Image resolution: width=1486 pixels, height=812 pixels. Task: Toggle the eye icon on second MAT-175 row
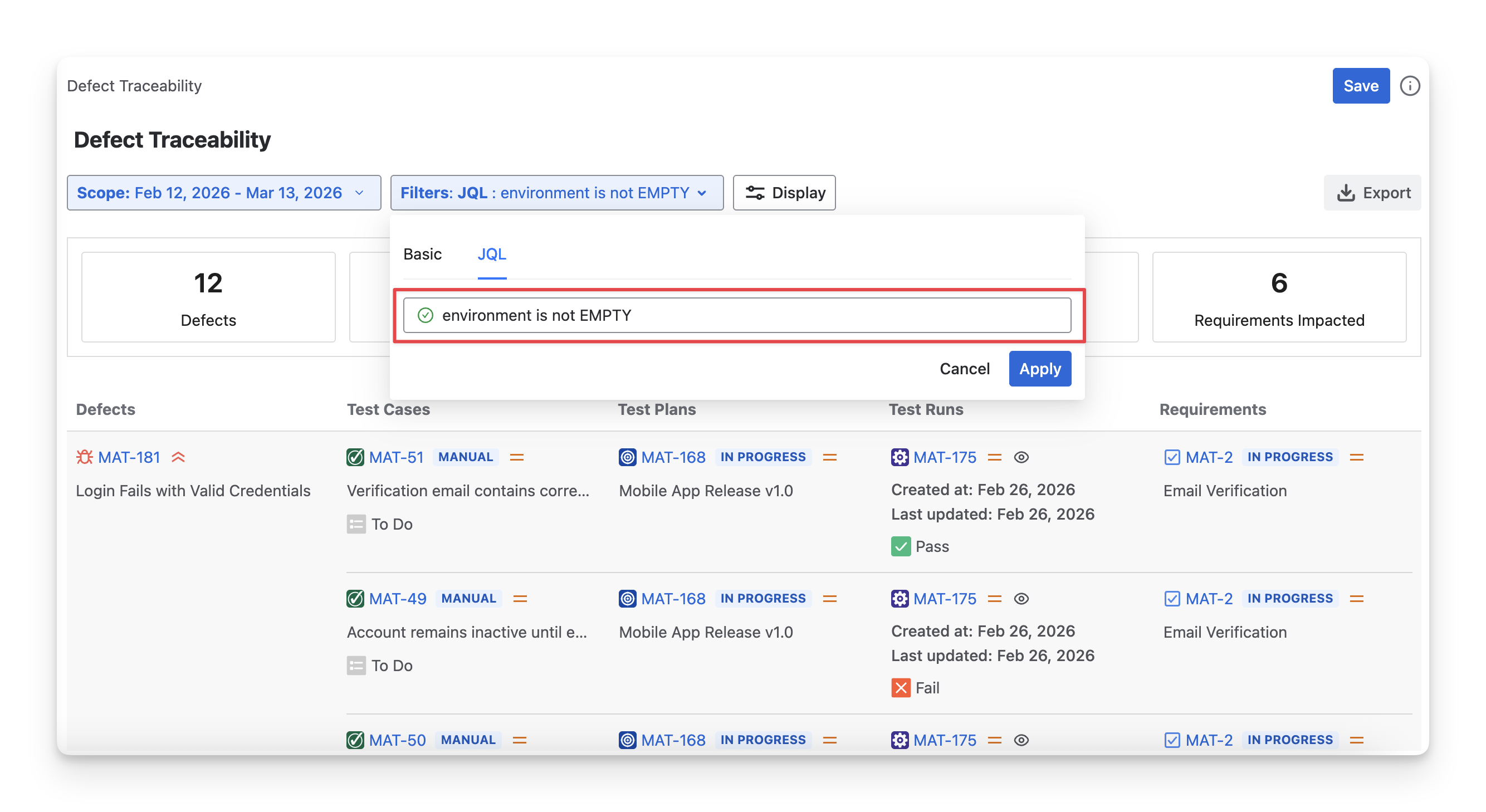click(x=1021, y=599)
